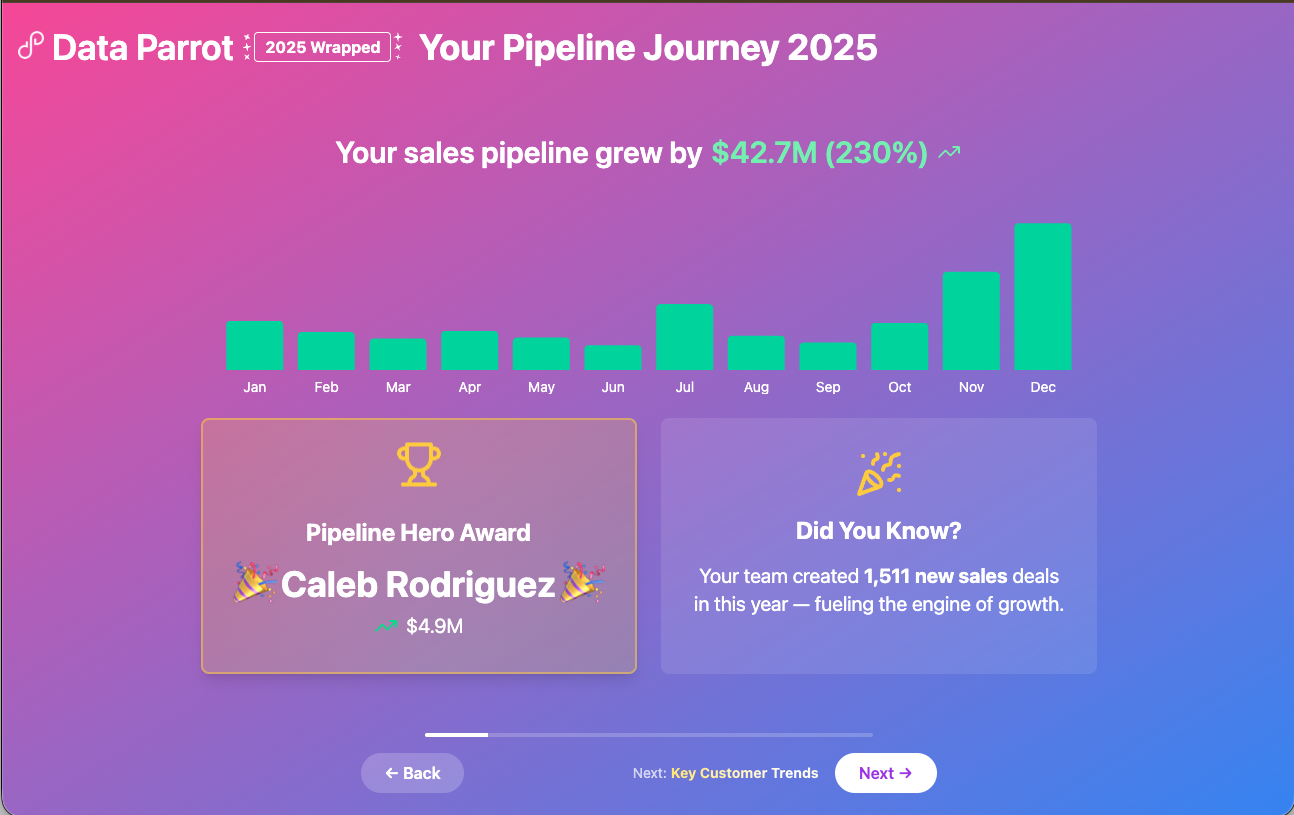1294x815 pixels.
Task: Select the December bar in the chart
Action: pyautogui.click(x=1042, y=297)
